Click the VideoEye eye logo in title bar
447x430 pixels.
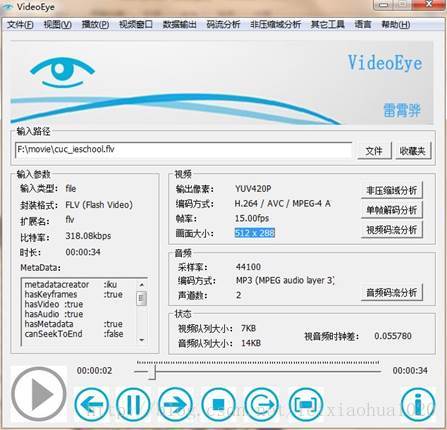click(7, 7)
